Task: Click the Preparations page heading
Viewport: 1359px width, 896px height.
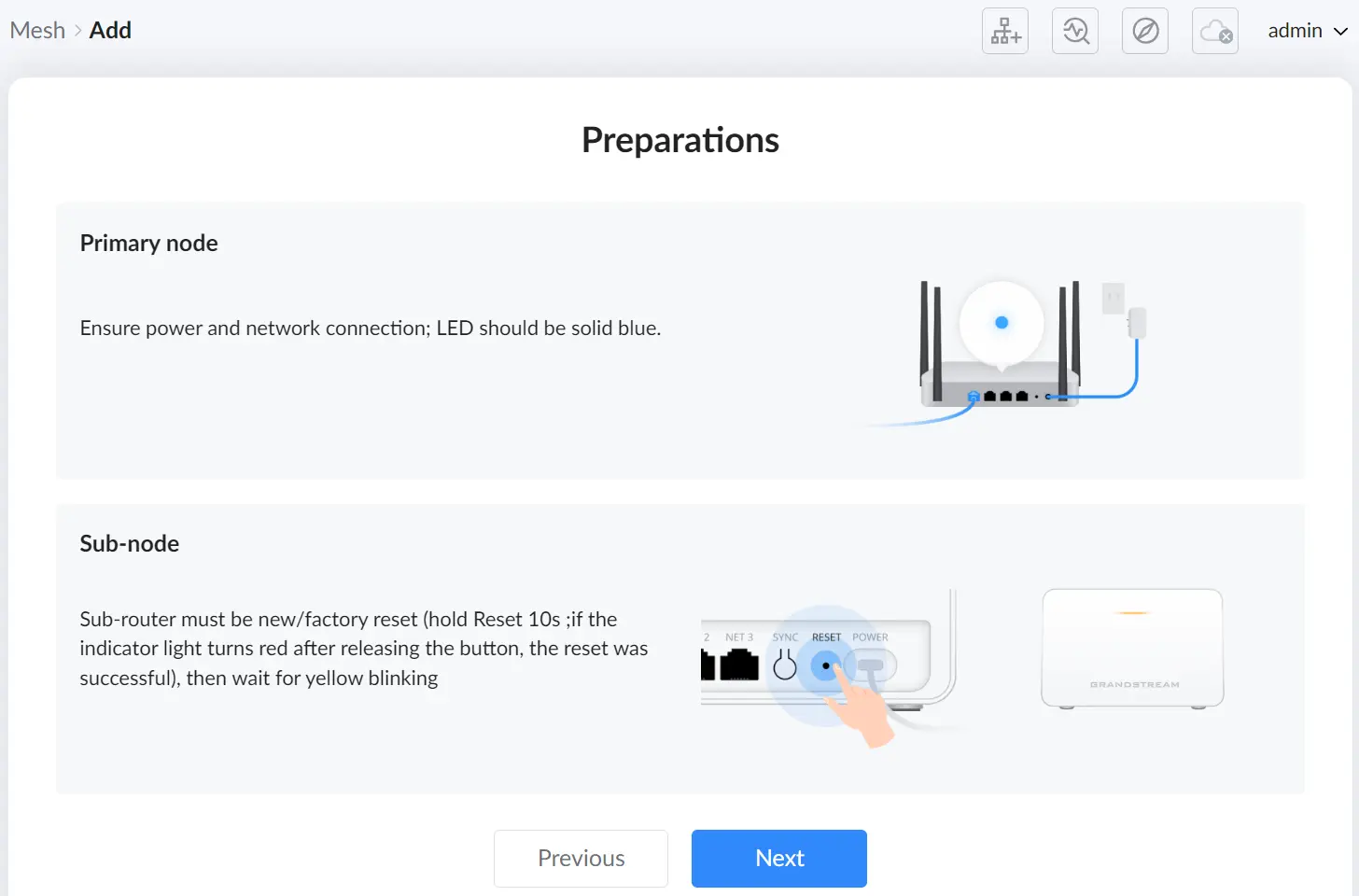Action: (680, 140)
